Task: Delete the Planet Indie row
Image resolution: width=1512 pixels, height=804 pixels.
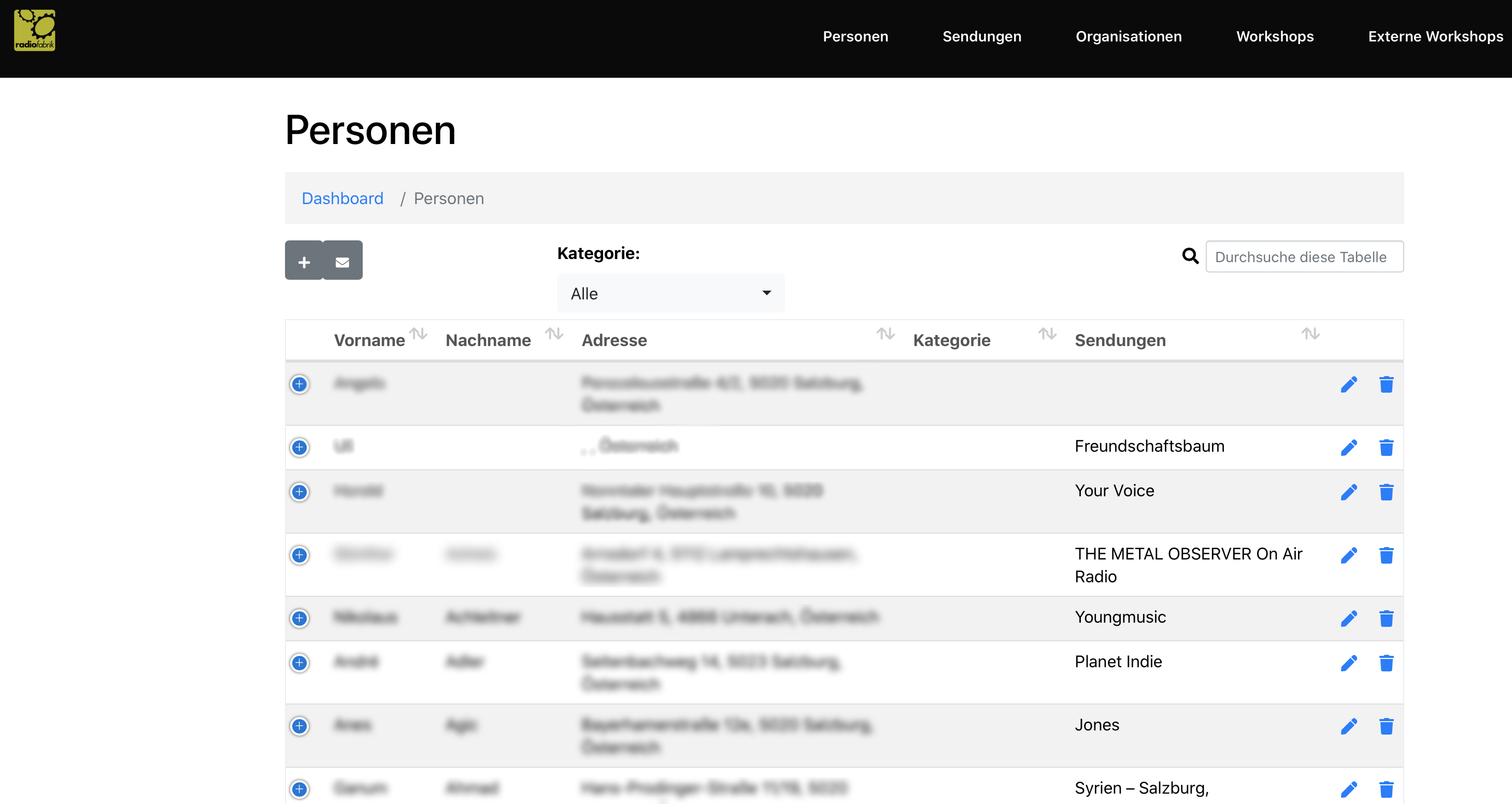Action: pos(1386,663)
